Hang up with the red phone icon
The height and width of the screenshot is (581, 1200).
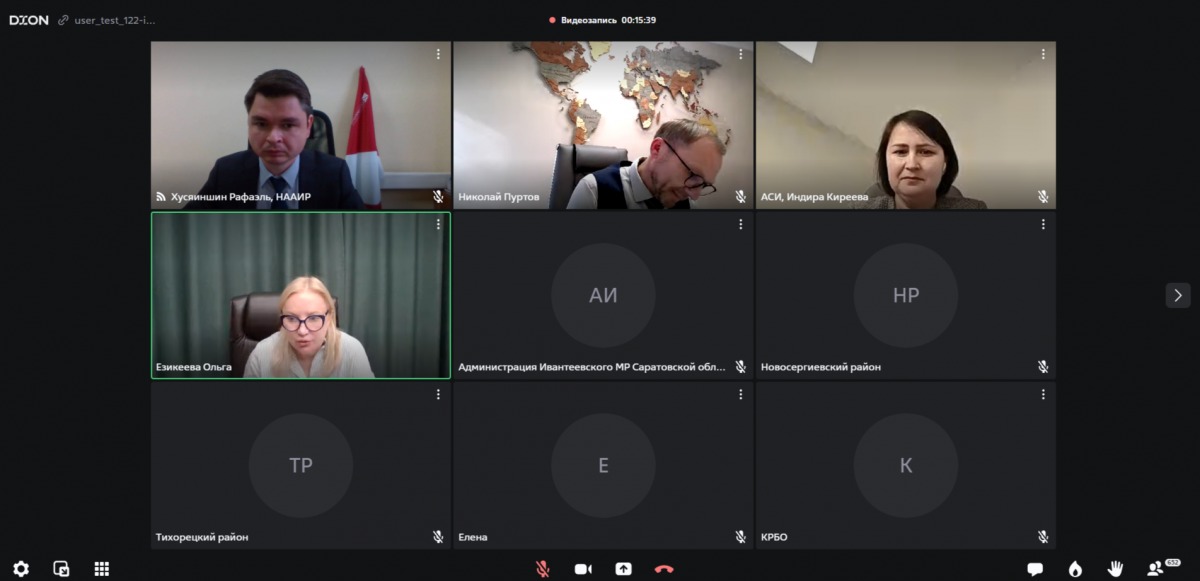tap(664, 569)
